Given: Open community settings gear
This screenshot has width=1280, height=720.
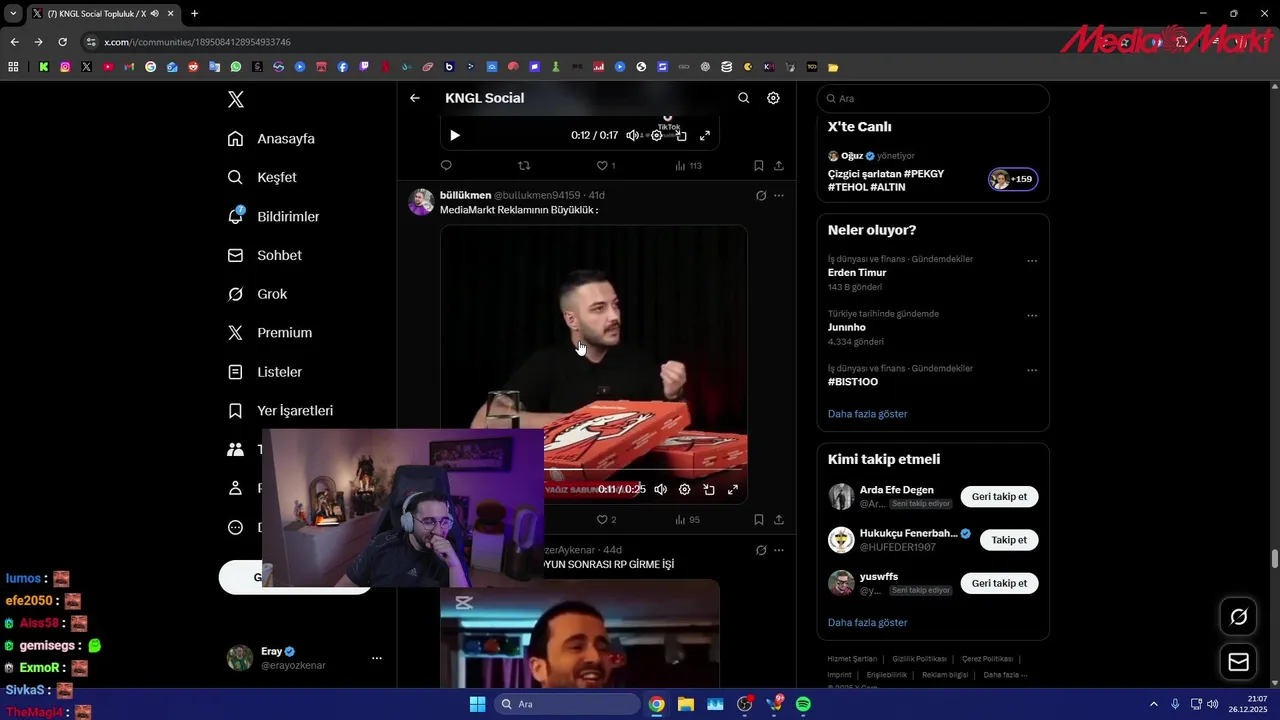Looking at the screenshot, I should (x=773, y=98).
